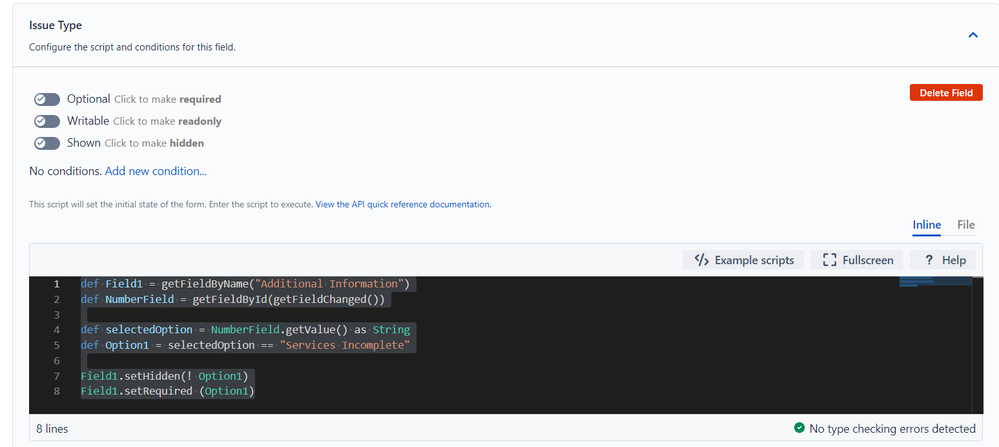Open Example scripts
This screenshot has height=447, width=999.
[x=744, y=260]
